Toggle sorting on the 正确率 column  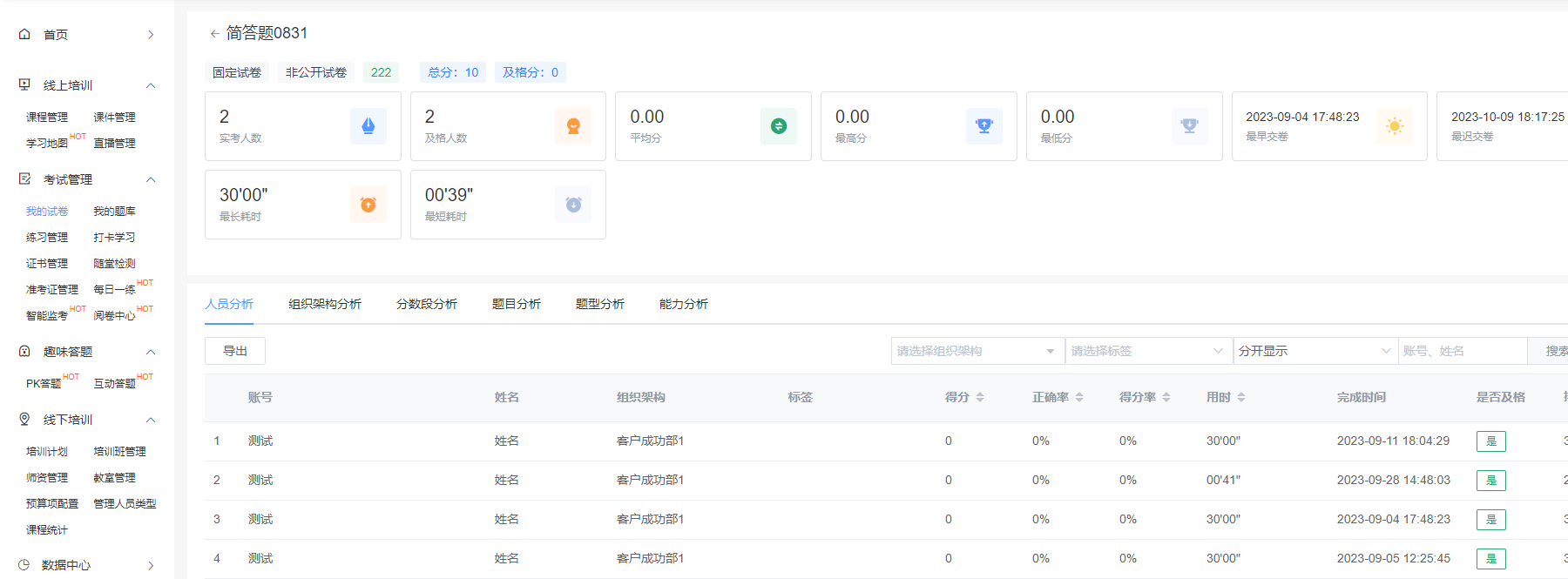coord(1079,397)
